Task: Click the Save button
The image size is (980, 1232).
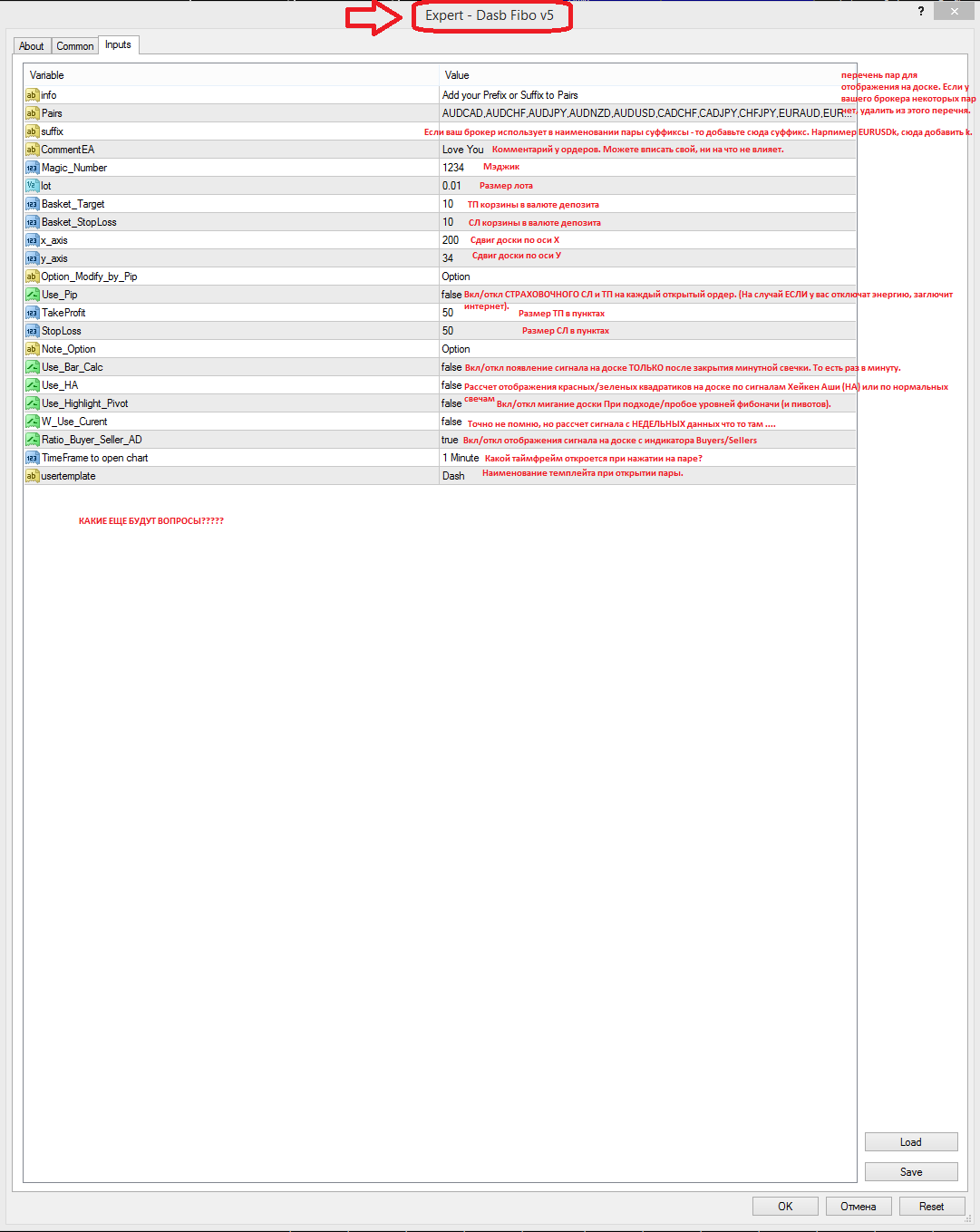Action: (911, 1172)
